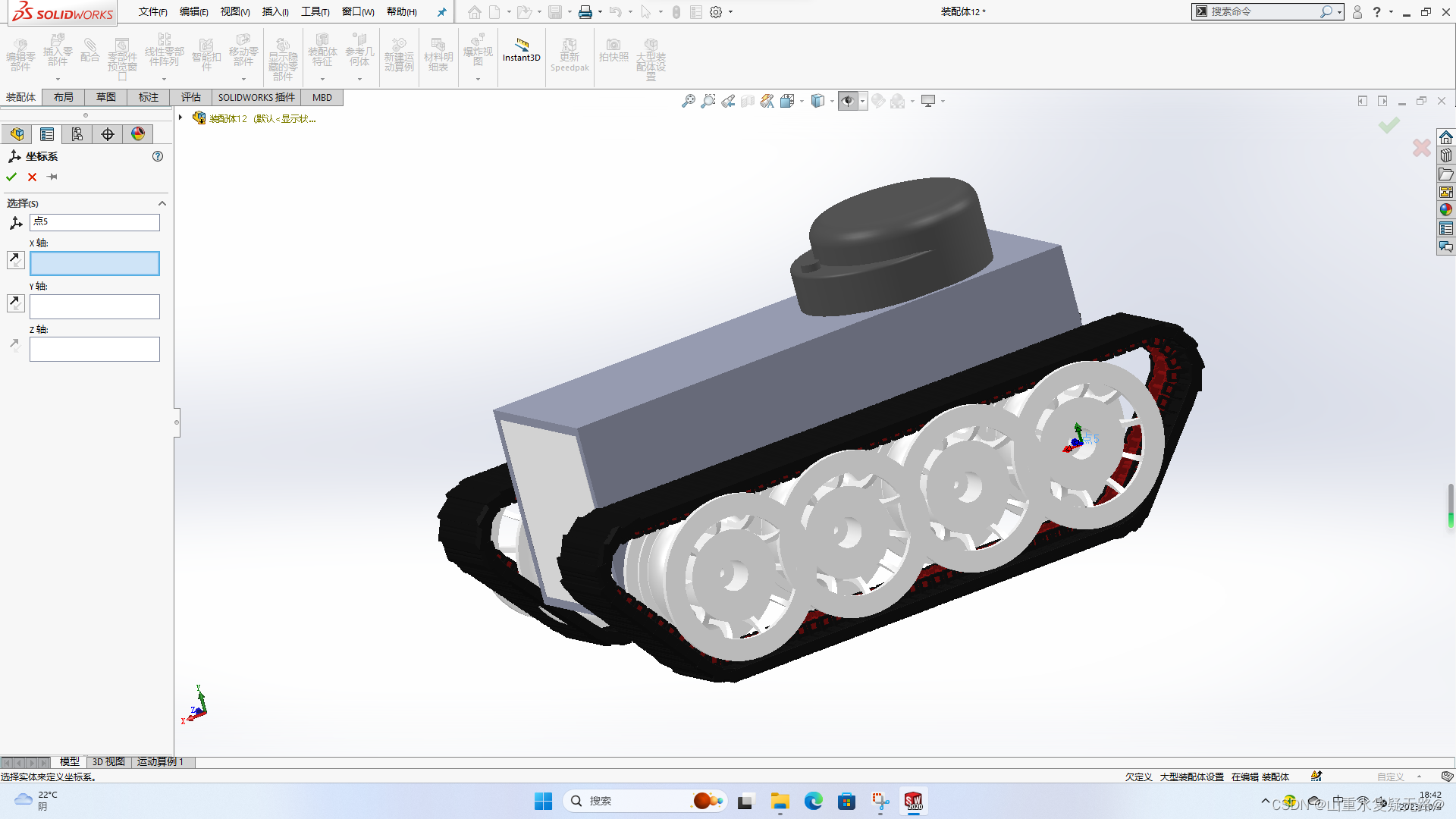Switch to the 布局 tab
This screenshot has width=1456, height=819.
click(x=64, y=97)
